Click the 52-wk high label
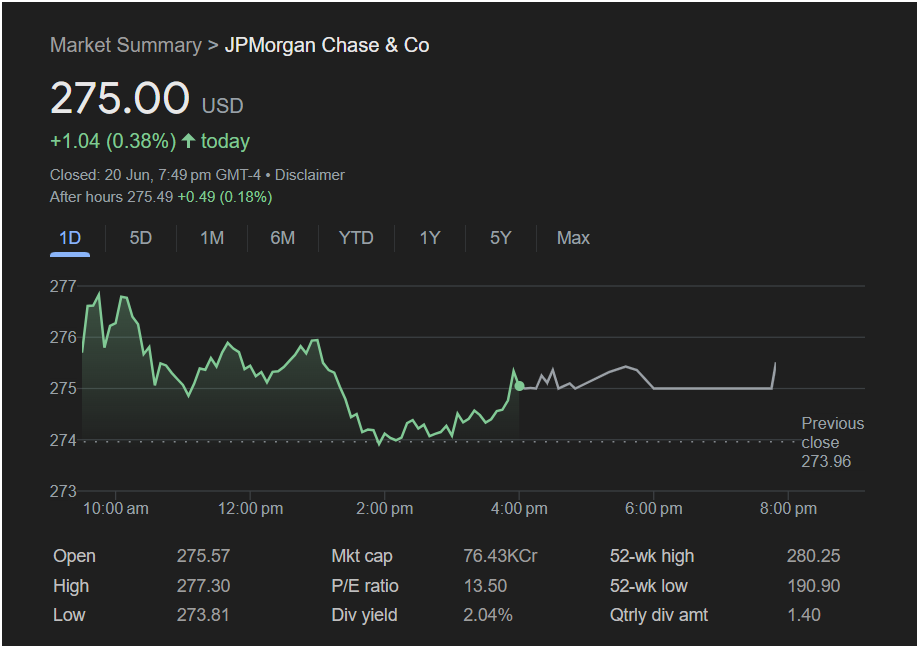Viewport: 919px width, 648px height. tap(652, 556)
